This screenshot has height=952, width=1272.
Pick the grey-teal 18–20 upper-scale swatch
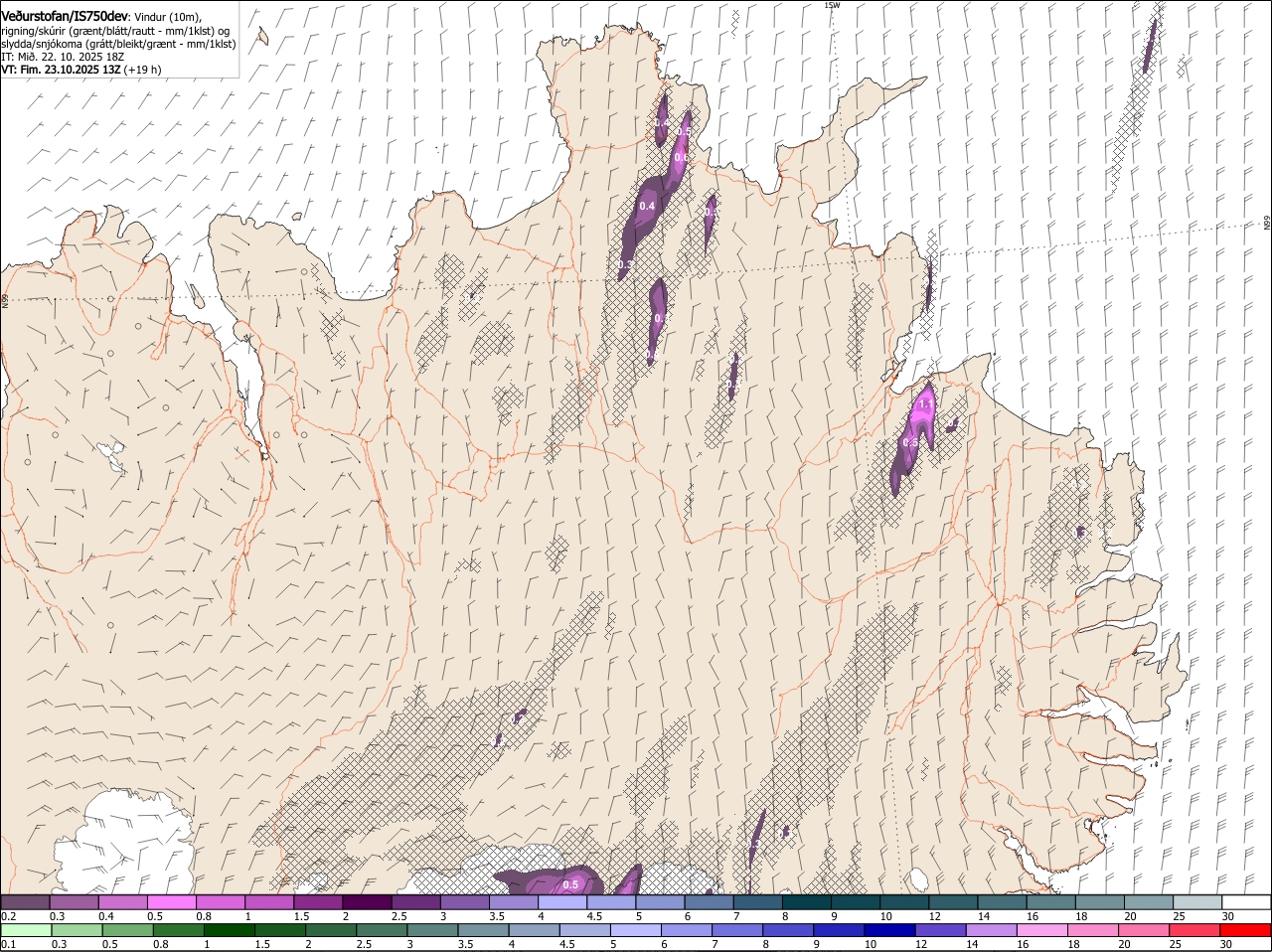point(1100,902)
